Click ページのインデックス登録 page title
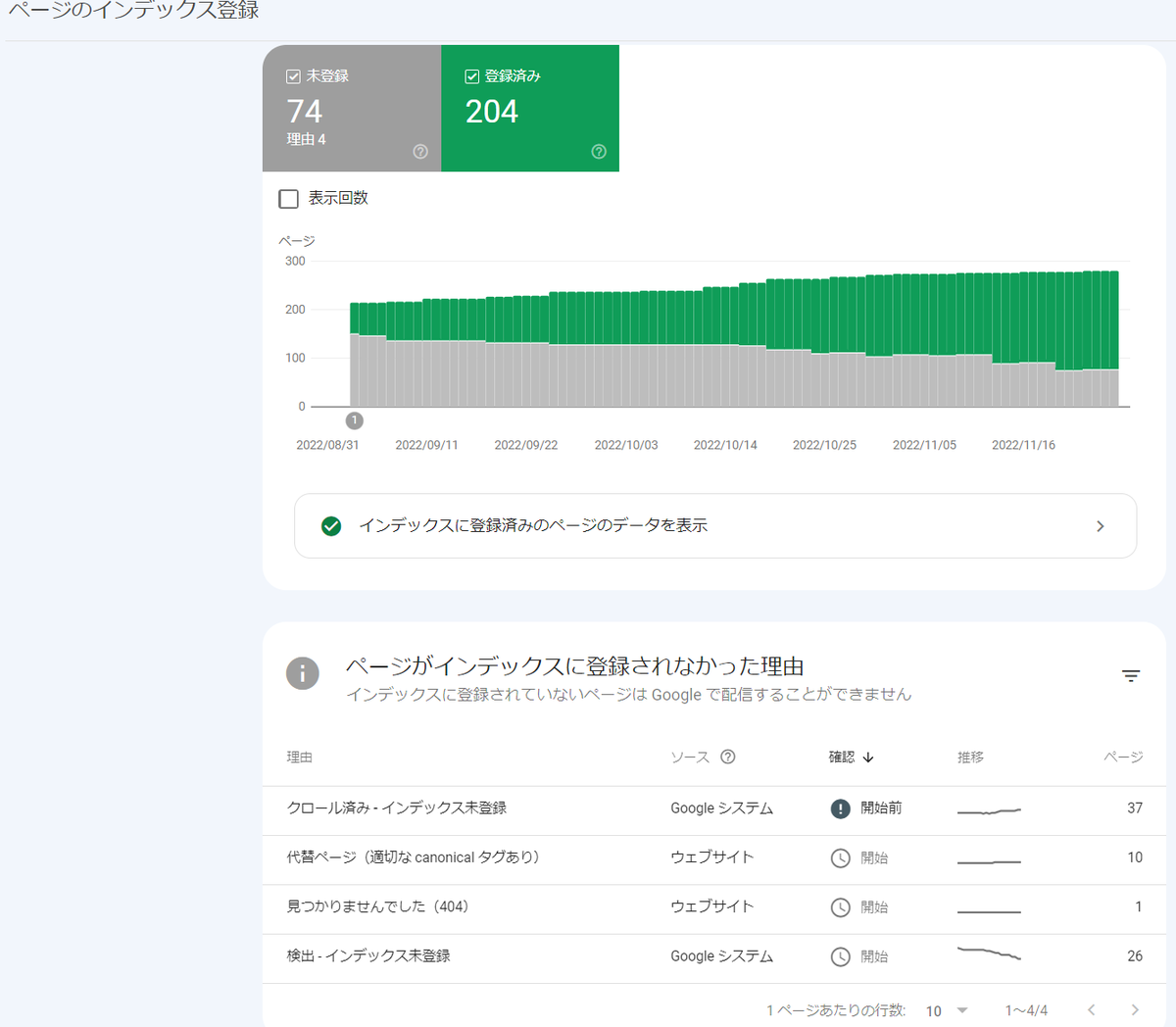 tap(133, 11)
